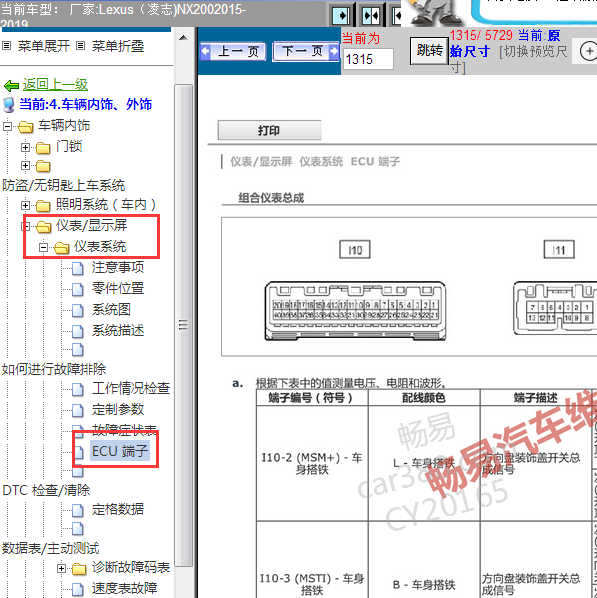597x598 pixels.
Task: Click the 端子编号（符号） table header
Action: tap(311, 398)
